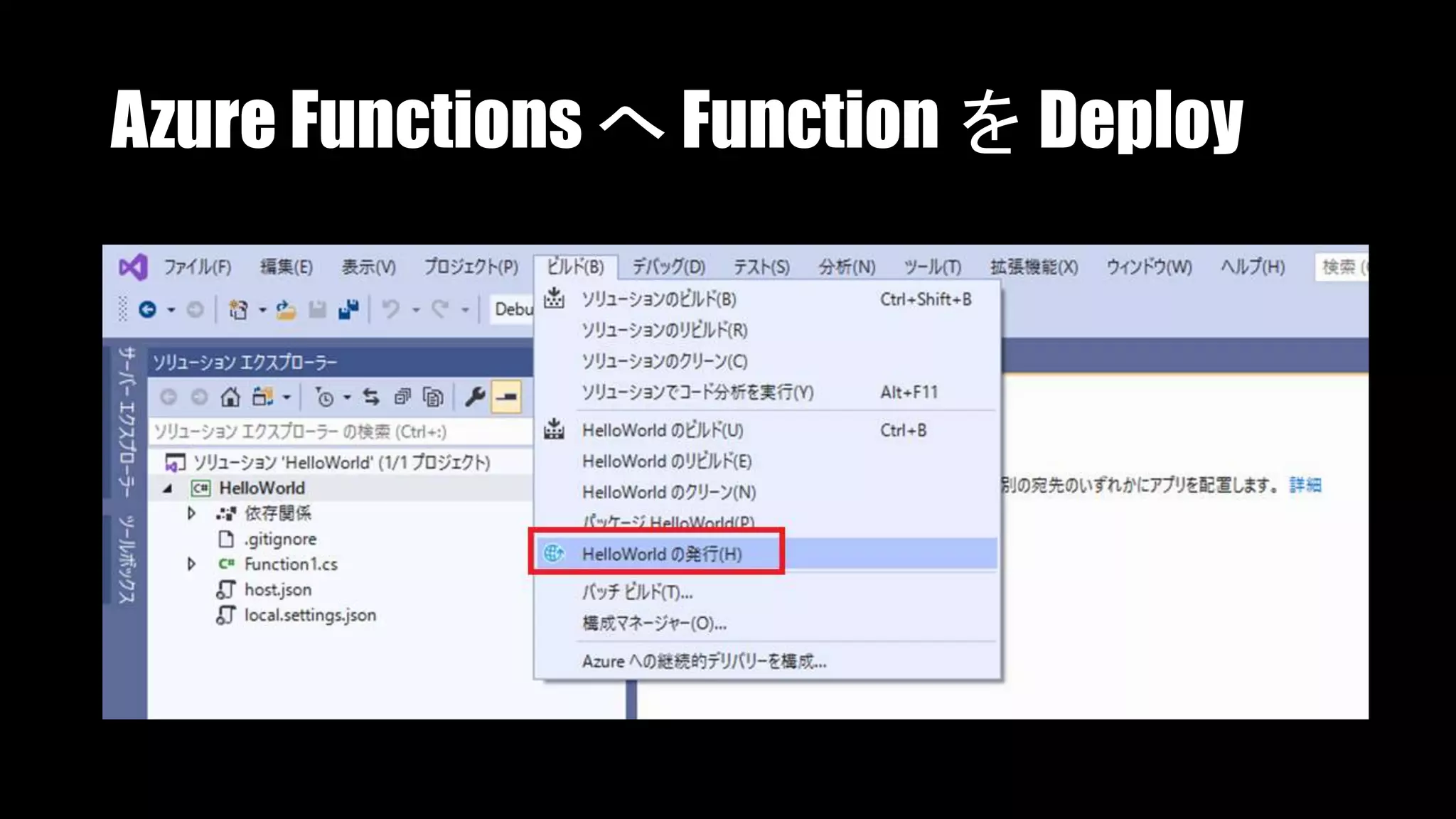Image resolution: width=1456 pixels, height=819 pixels.
Task: Open the 編集(E) menu
Action: pos(287,267)
